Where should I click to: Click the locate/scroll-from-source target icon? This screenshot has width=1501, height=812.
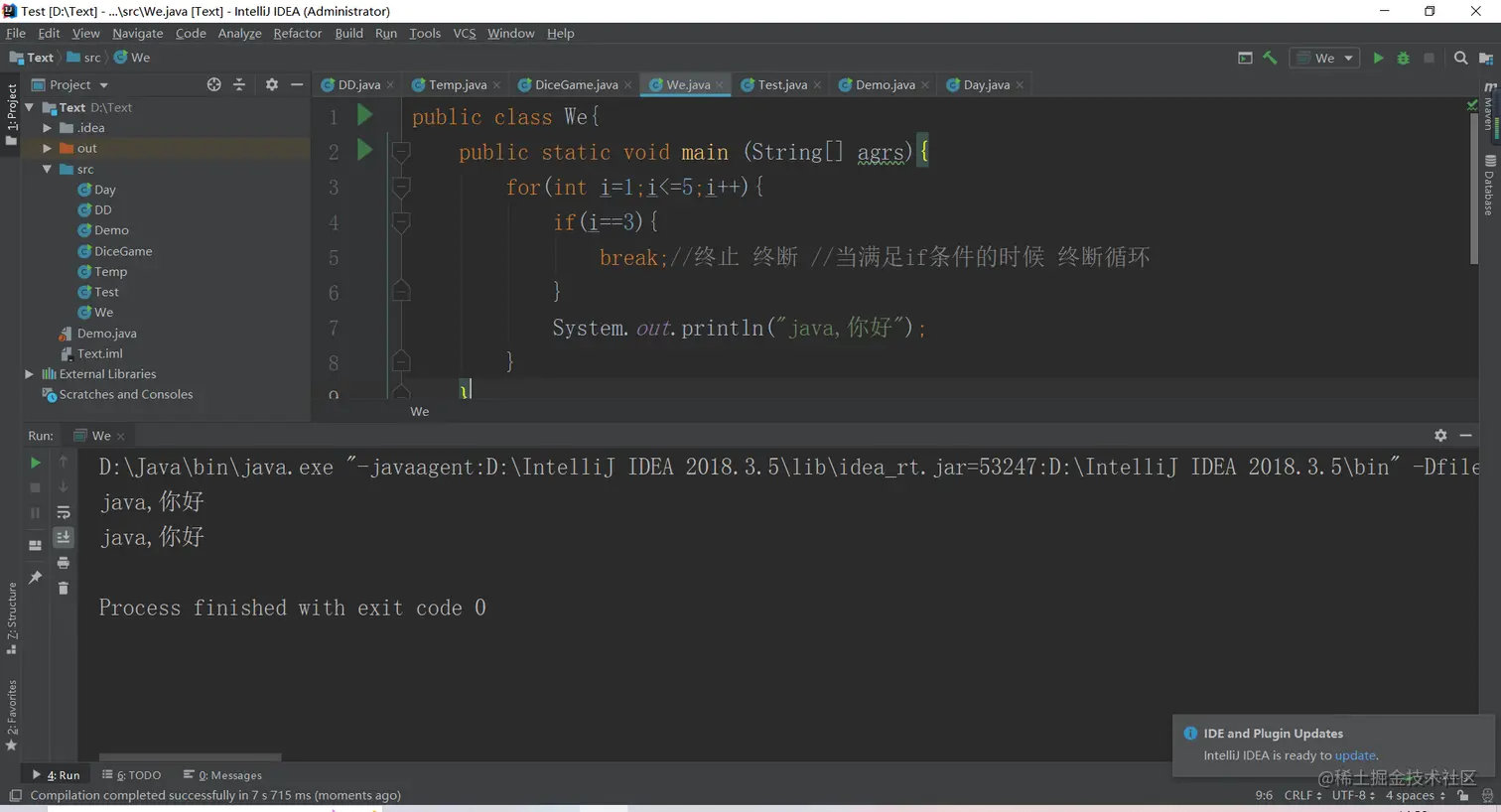[x=213, y=84]
